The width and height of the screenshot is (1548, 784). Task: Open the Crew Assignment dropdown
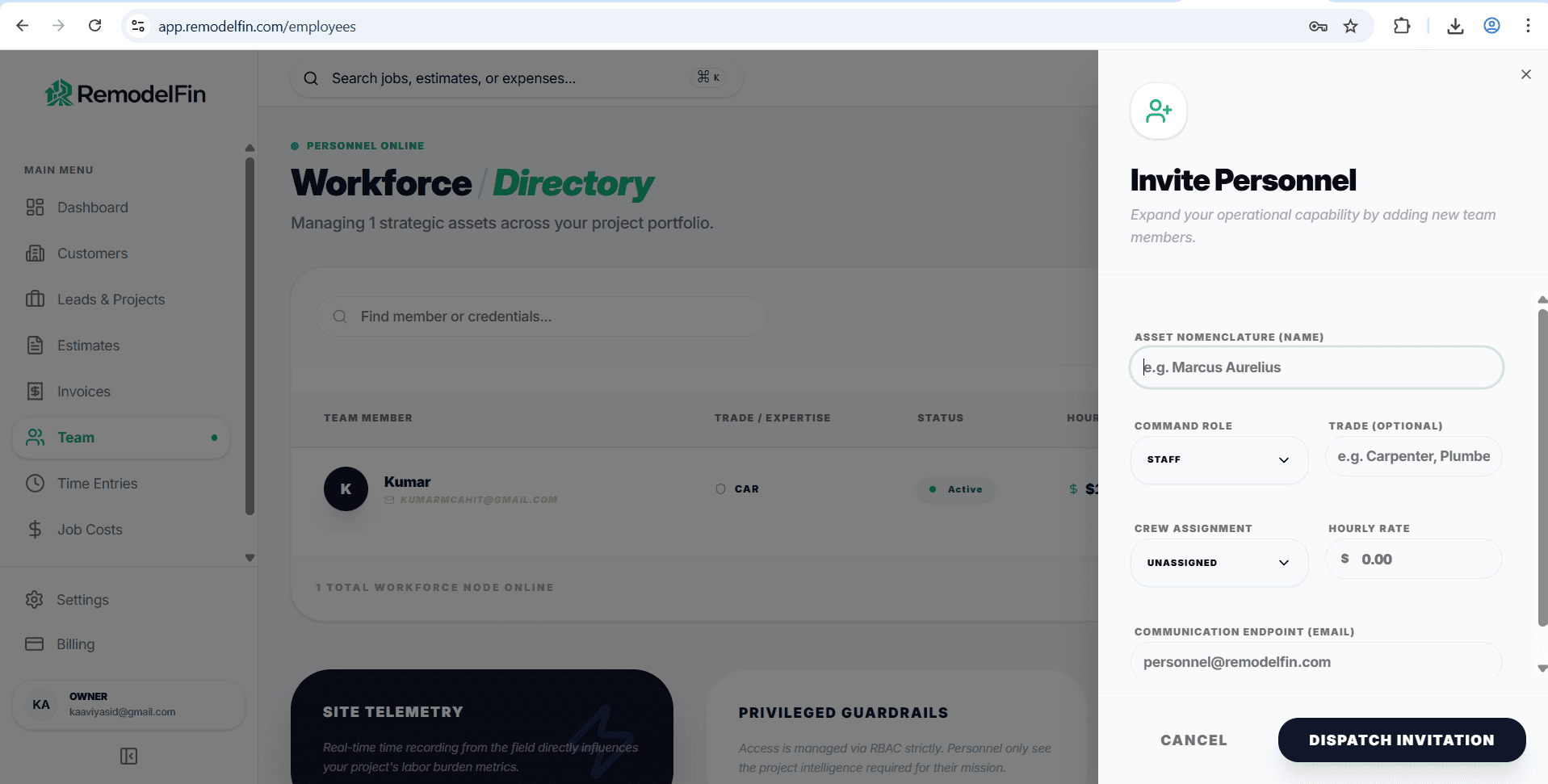point(1219,563)
